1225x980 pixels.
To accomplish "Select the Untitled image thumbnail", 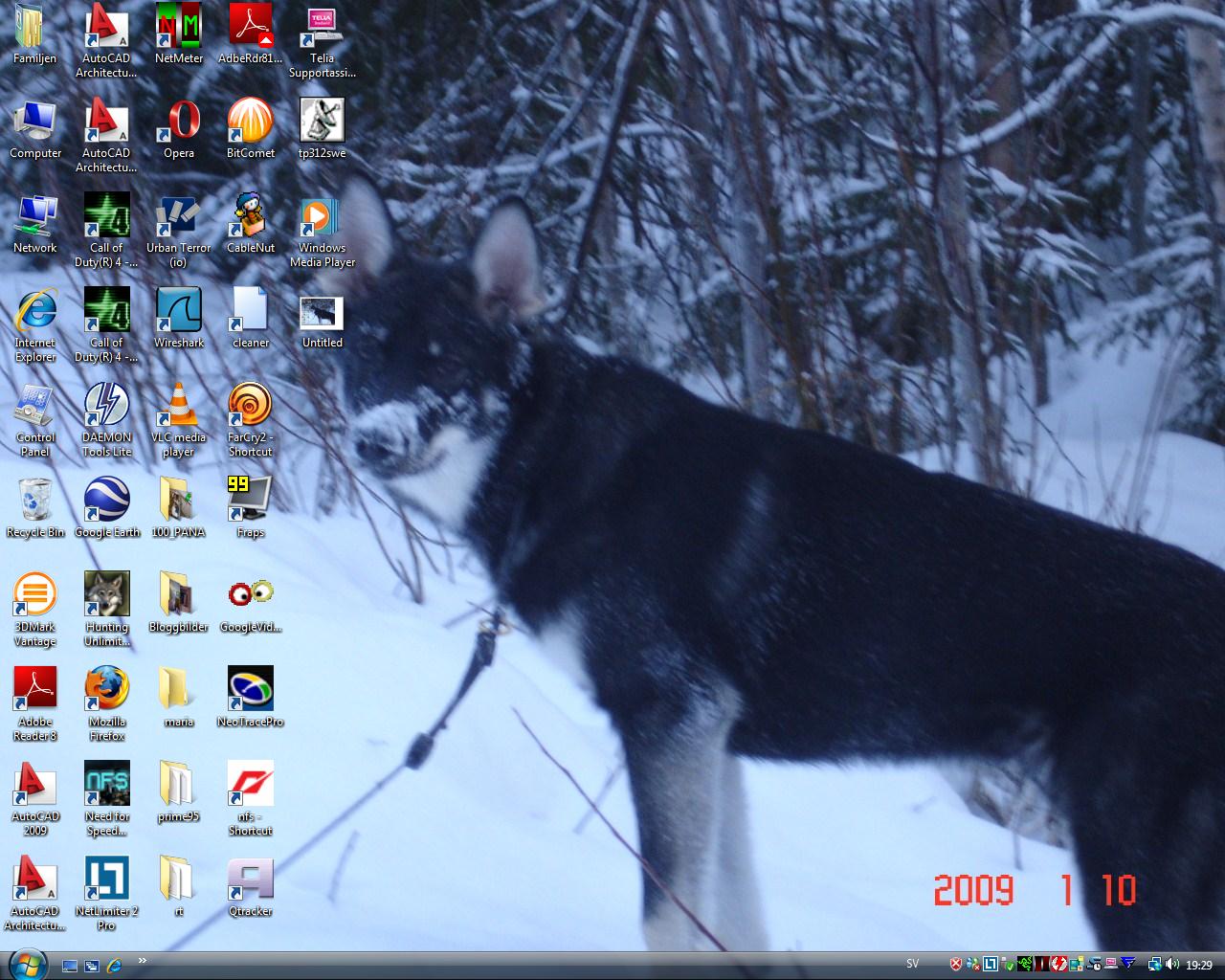I will point(322,313).
